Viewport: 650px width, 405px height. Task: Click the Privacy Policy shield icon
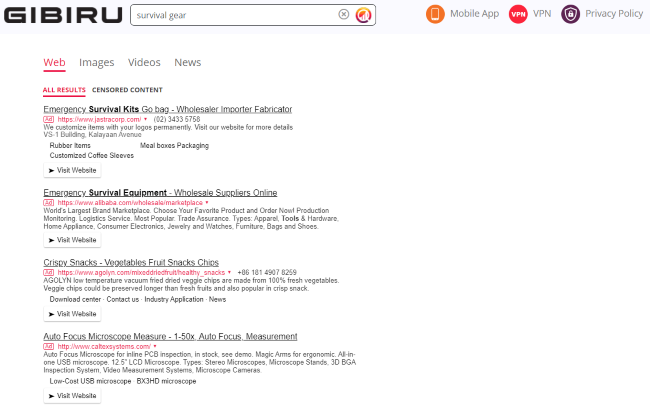(570, 14)
